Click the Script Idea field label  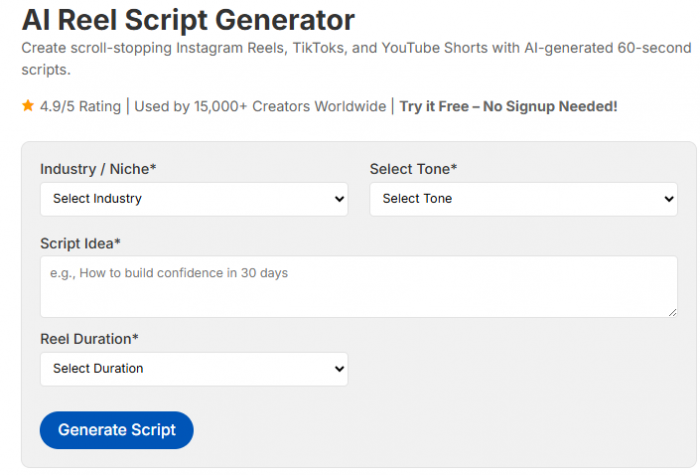[80, 244]
